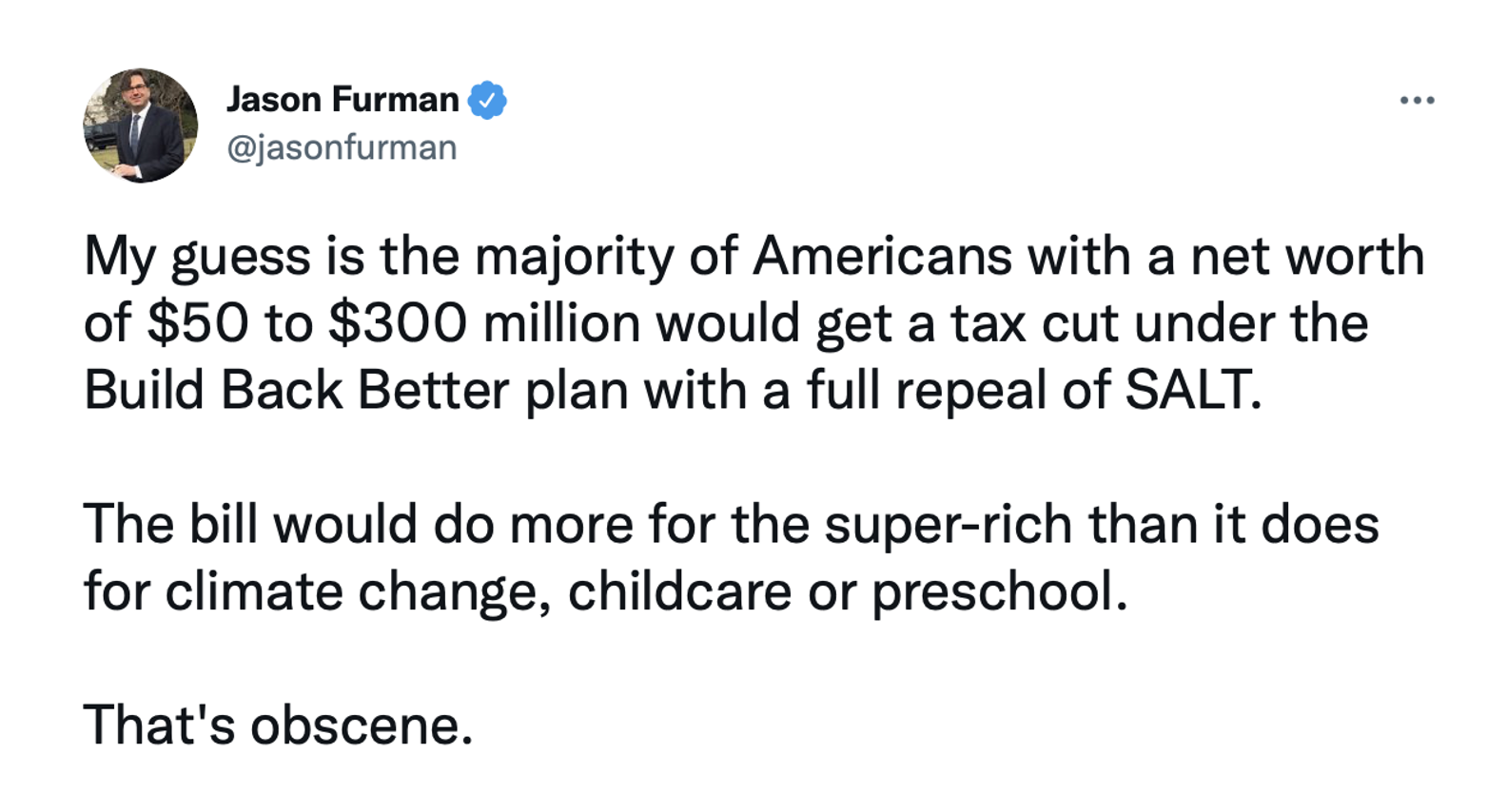Click the word "Americans" in the tweet

pos(882,257)
